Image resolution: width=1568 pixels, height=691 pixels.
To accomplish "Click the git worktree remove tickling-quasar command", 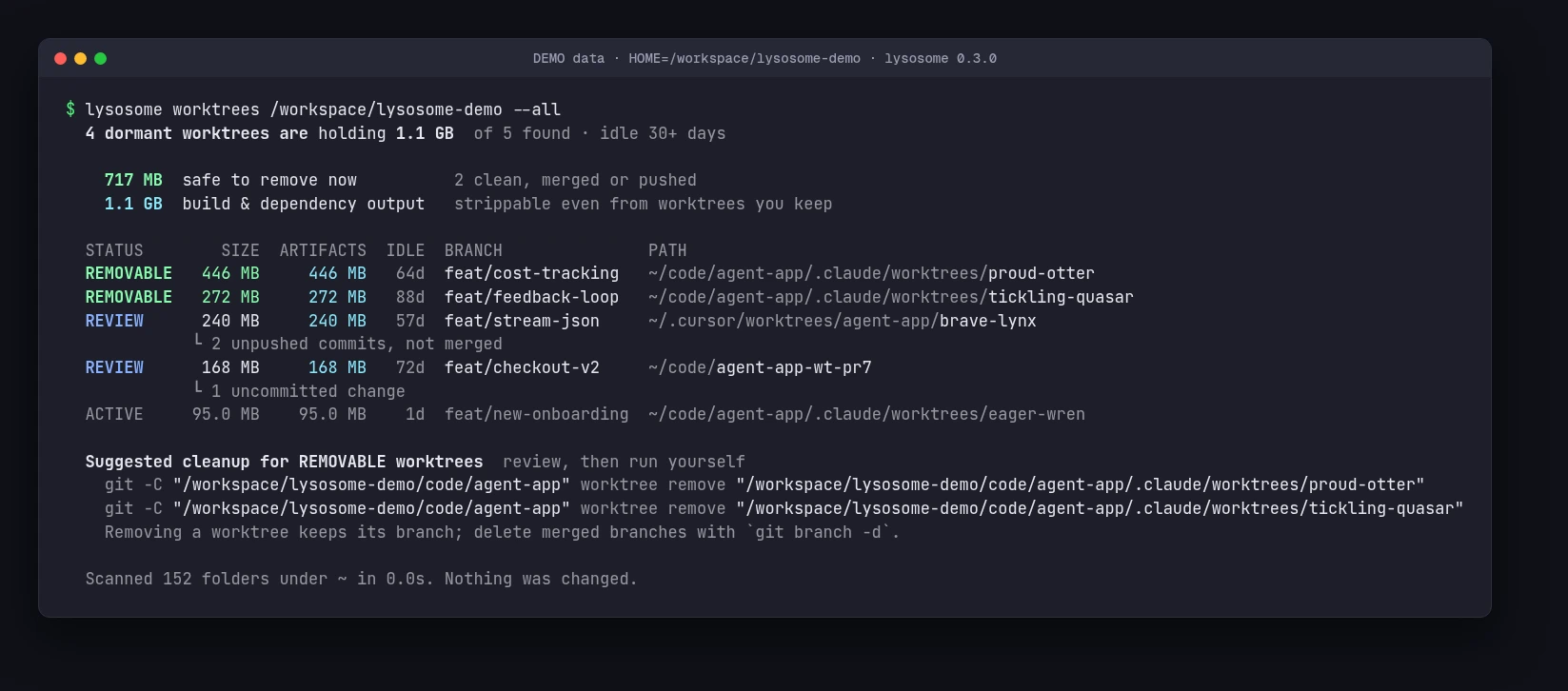I will [x=784, y=508].
